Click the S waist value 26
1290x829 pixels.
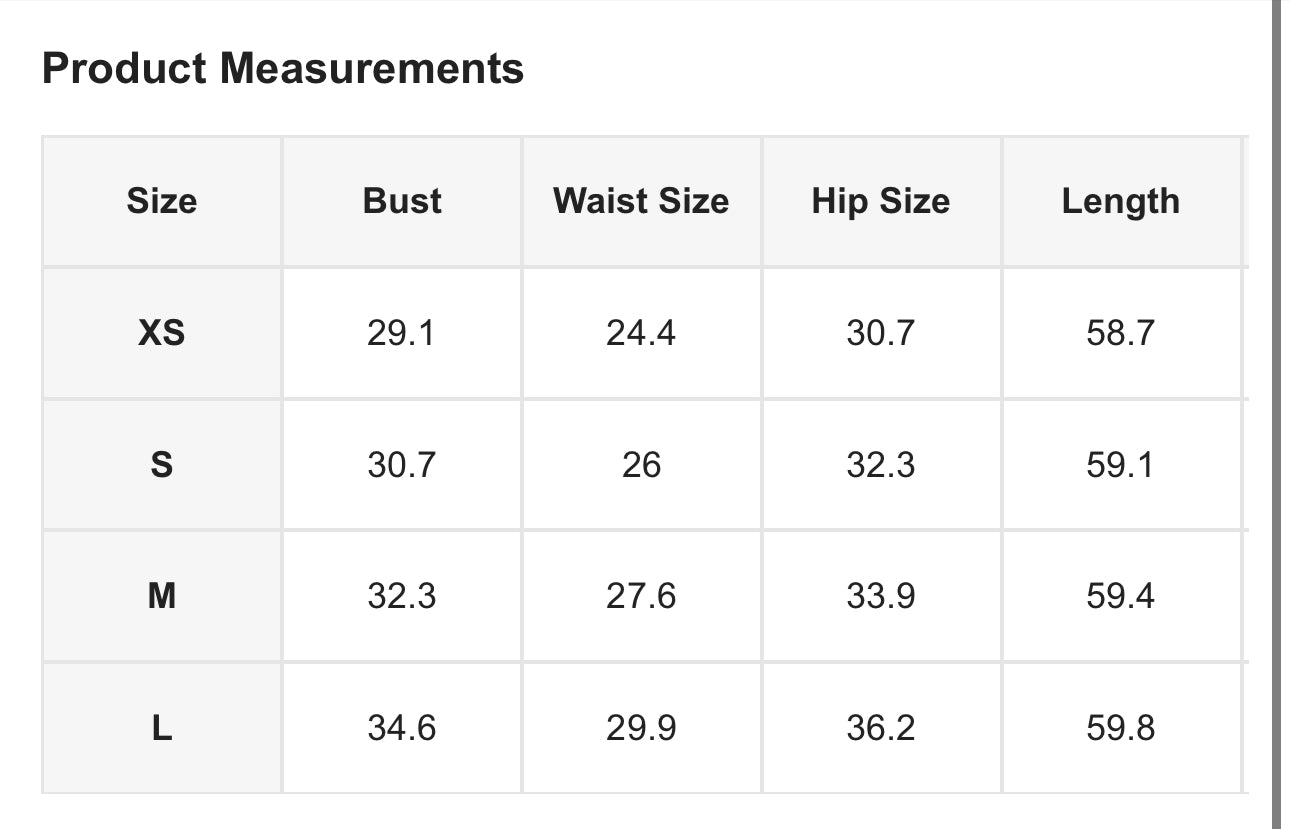(x=641, y=465)
